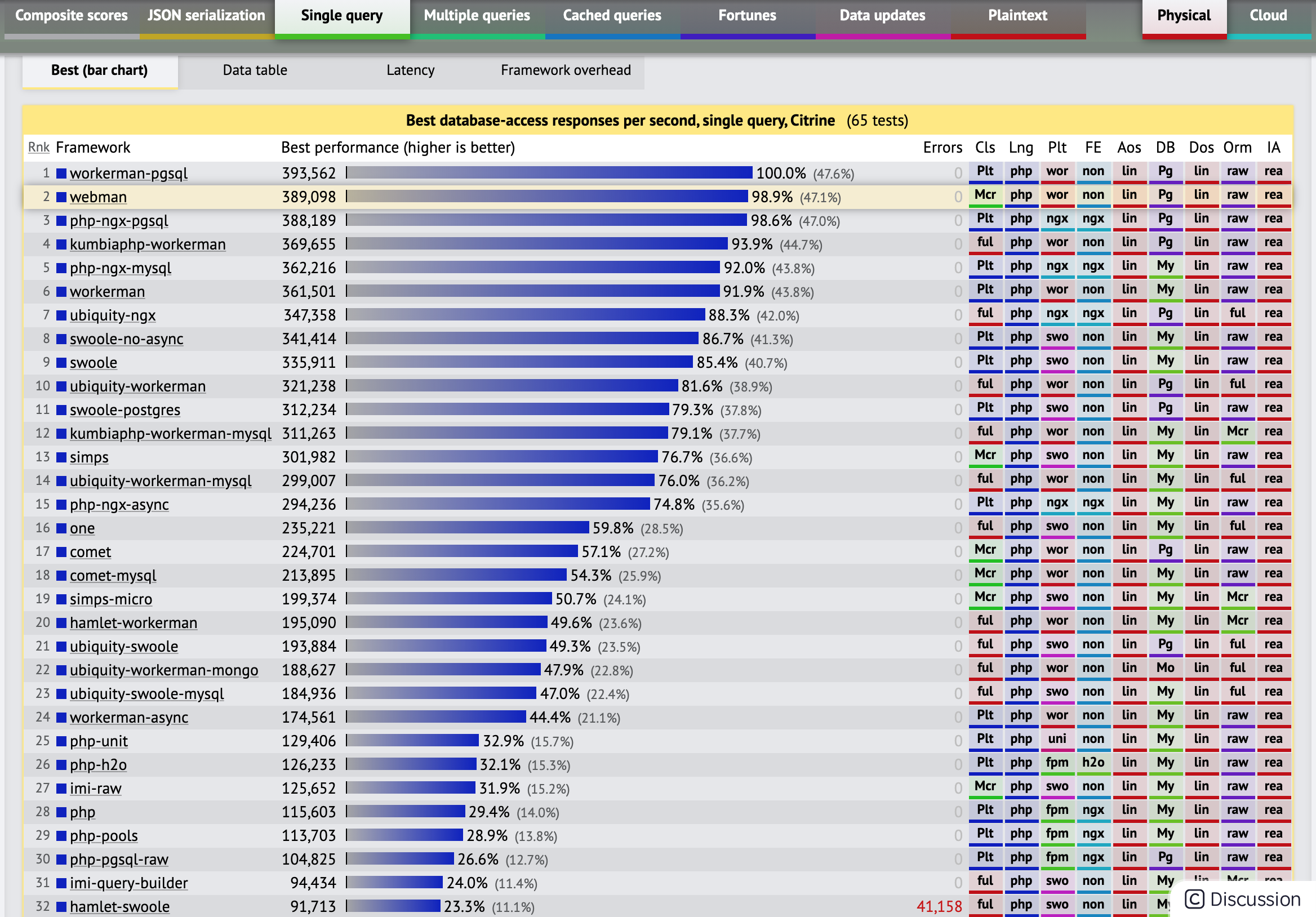Select the Cloud environment tab
The height and width of the screenshot is (917, 1316).
tap(1268, 16)
